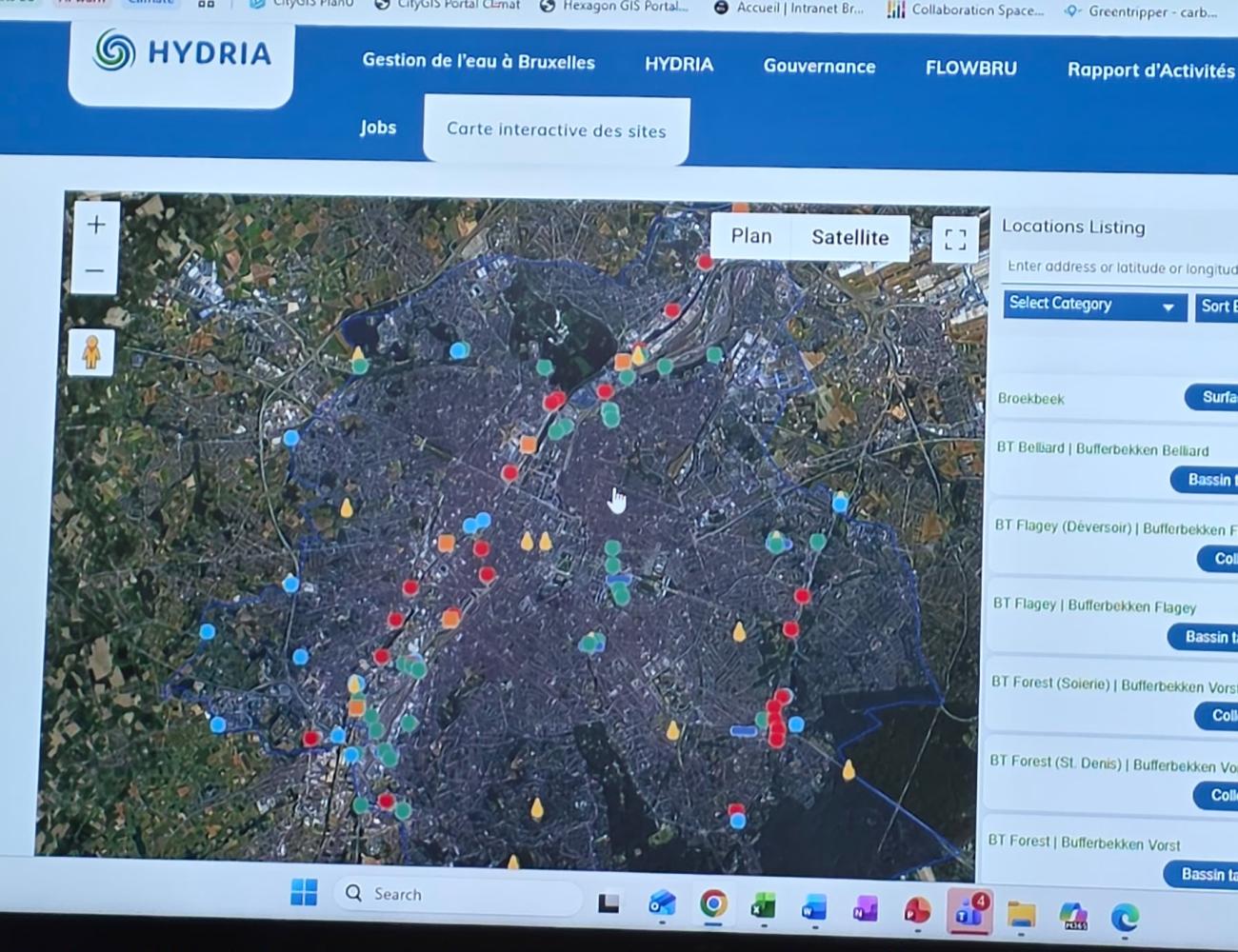Open Outlook from the taskbar
The width and height of the screenshot is (1238, 952).
coord(662,902)
